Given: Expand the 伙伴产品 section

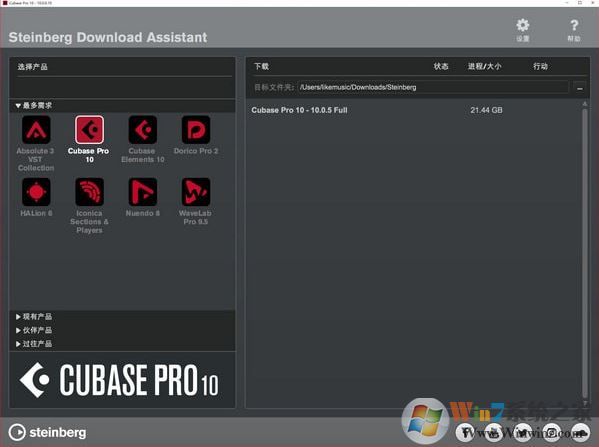Looking at the screenshot, I should pyautogui.click(x=34, y=330).
